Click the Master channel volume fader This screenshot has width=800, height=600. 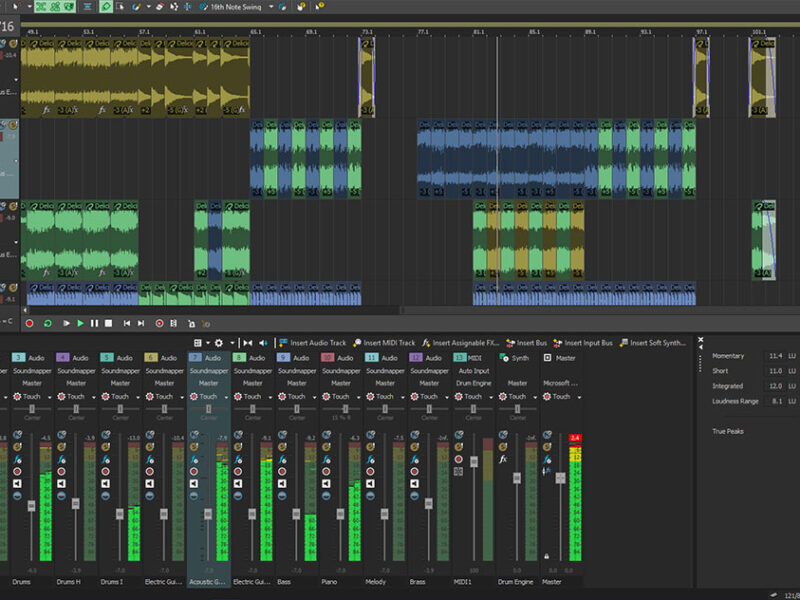tap(560, 478)
